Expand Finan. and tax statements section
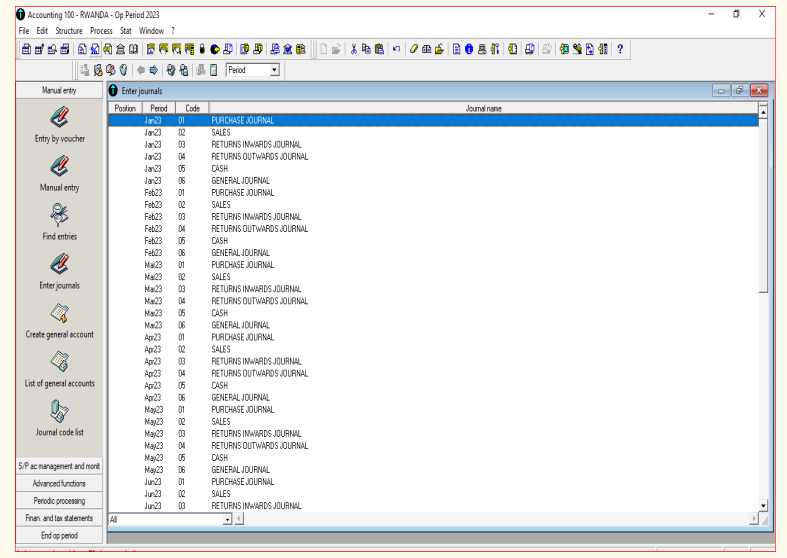This screenshot has height=558, width=787. pos(59,518)
